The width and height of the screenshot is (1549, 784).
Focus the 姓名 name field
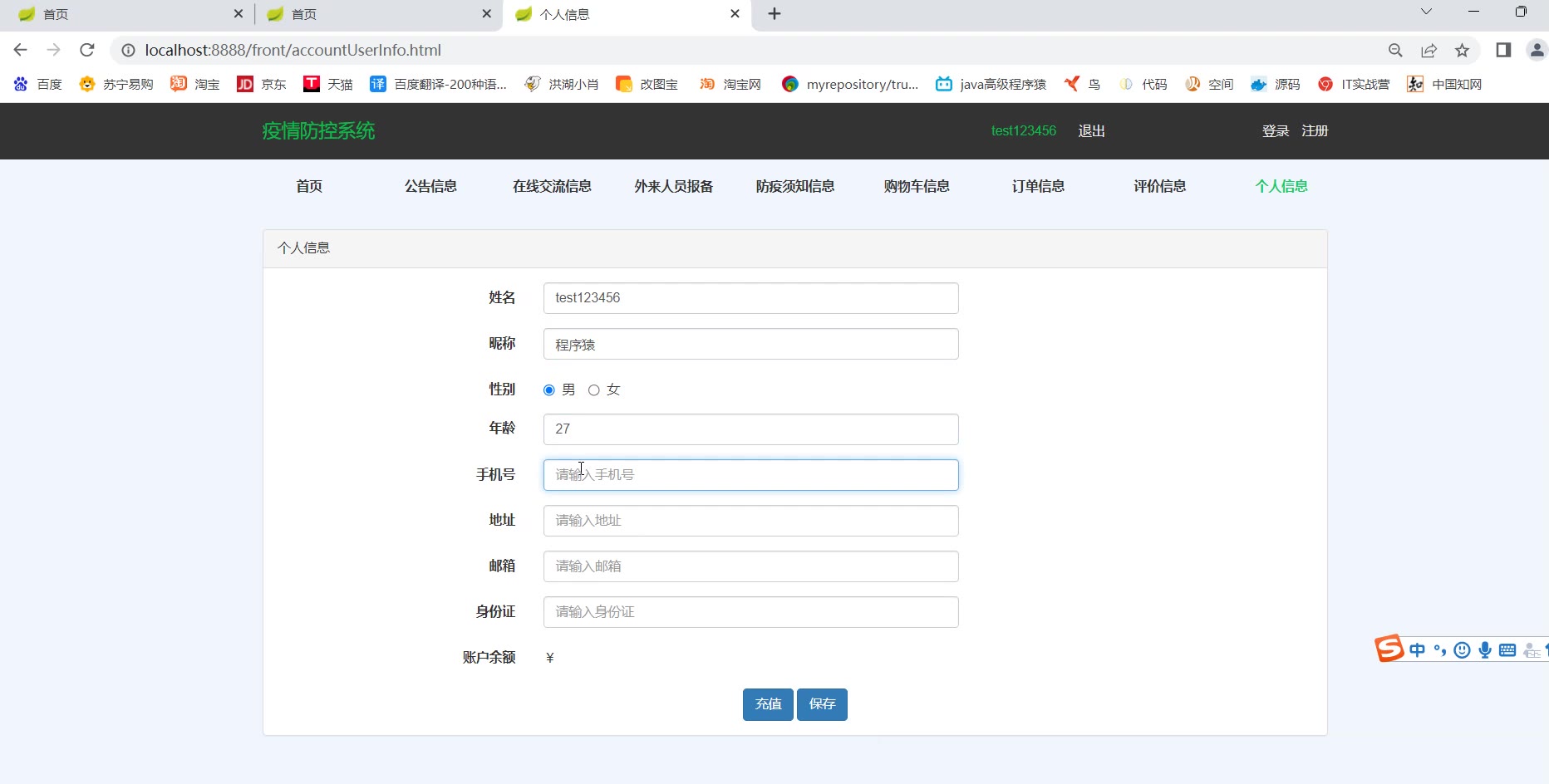tap(751, 298)
